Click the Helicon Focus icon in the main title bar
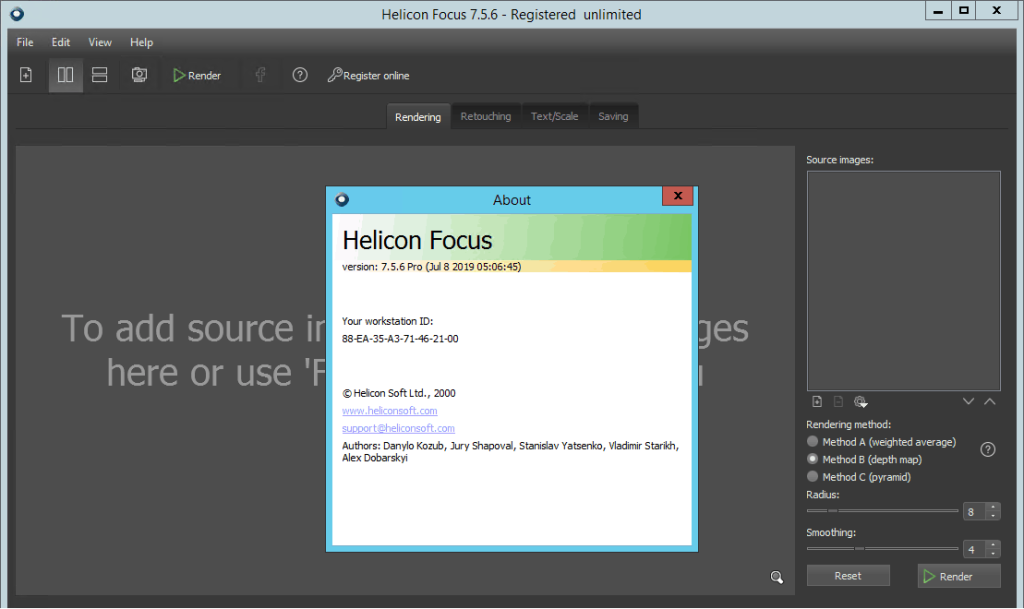 pyautogui.click(x=17, y=14)
